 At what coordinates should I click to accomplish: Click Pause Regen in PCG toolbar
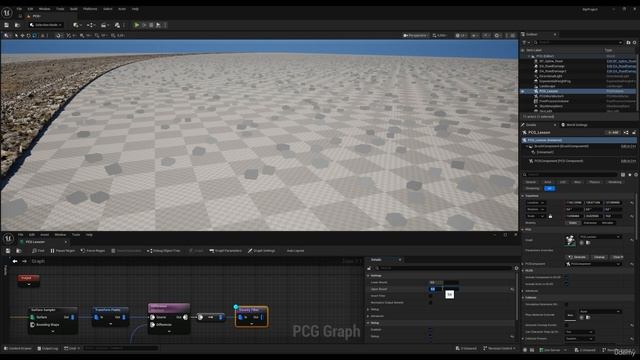point(62,251)
